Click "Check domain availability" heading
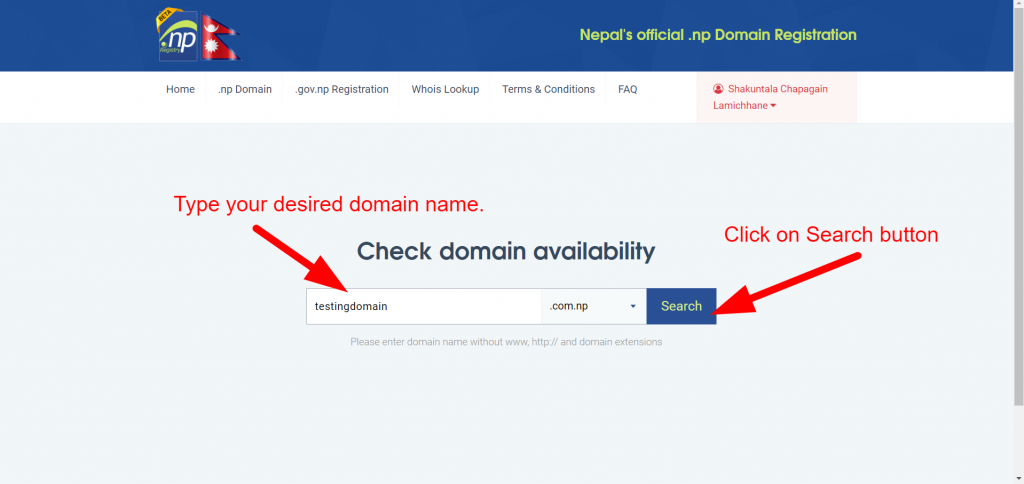Screen dimensions: 1024x484 [x=506, y=251]
